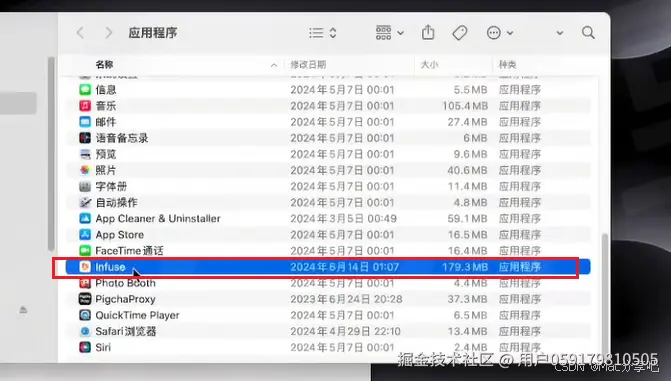Image resolution: width=671 pixels, height=381 pixels.
Task: Click the Share toolbar icon
Action: tap(428, 33)
